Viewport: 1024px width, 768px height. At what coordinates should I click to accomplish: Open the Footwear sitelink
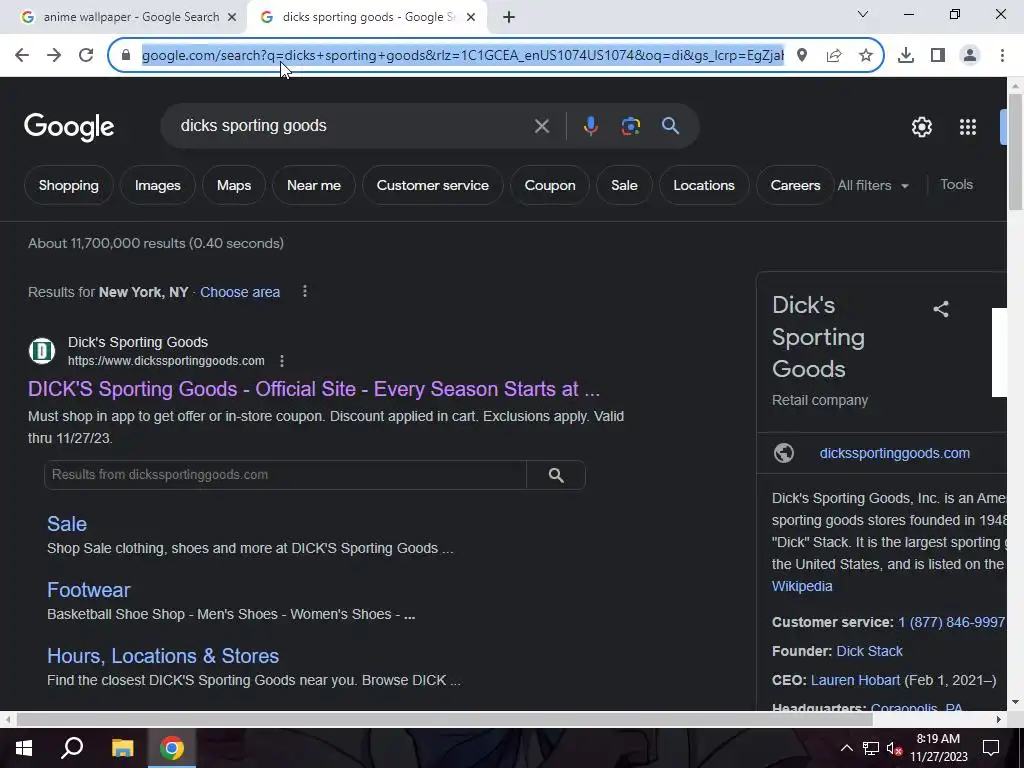coord(88,590)
